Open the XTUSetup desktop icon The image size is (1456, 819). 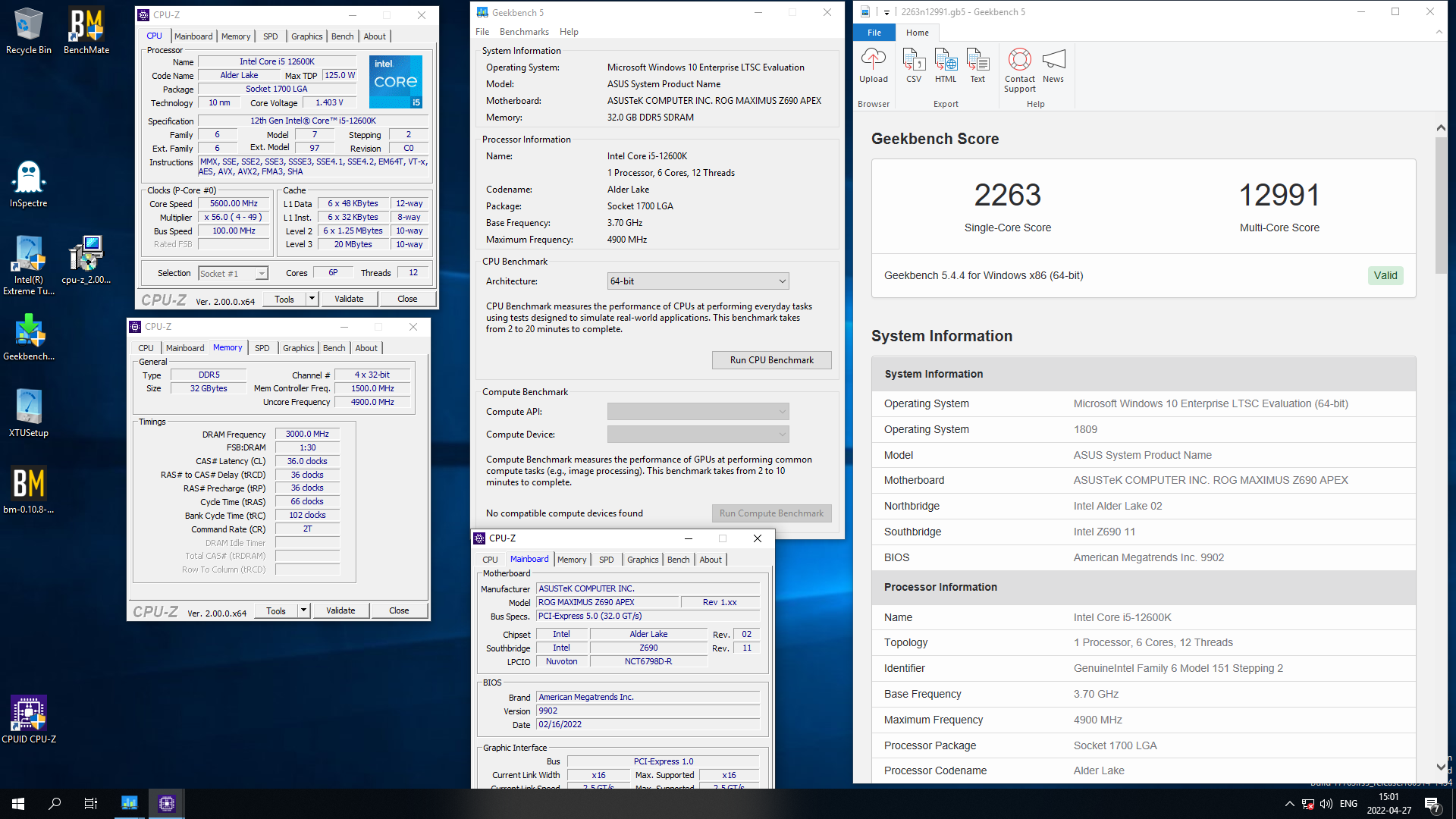click(x=29, y=413)
